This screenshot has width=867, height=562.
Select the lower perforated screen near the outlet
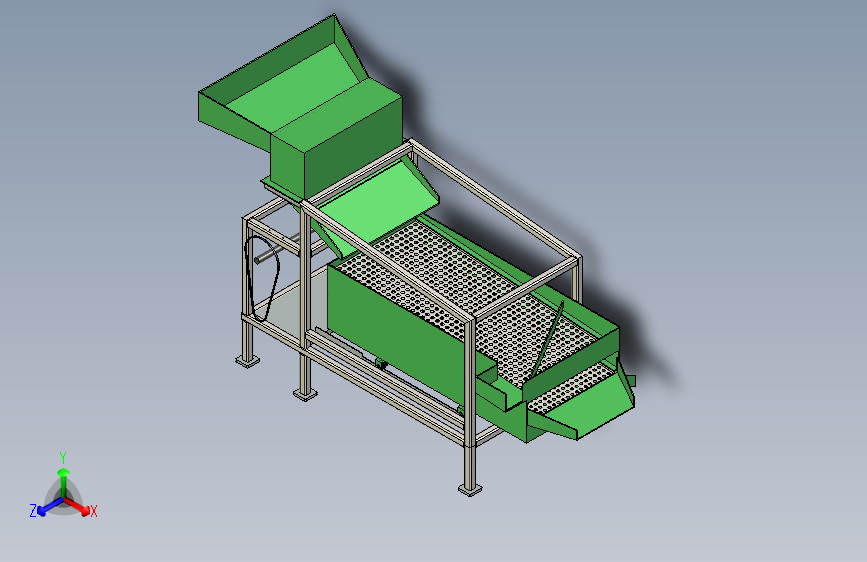(x=570, y=389)
